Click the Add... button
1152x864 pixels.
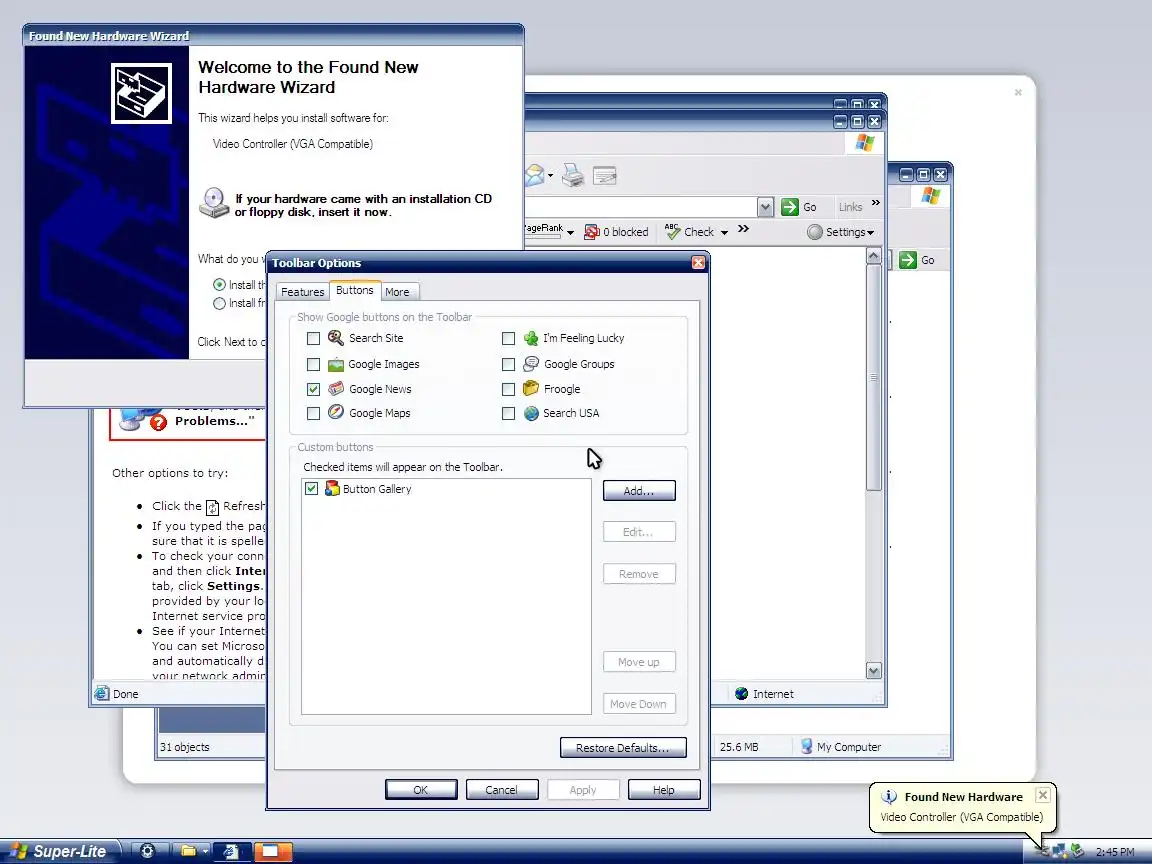point(639,491)
